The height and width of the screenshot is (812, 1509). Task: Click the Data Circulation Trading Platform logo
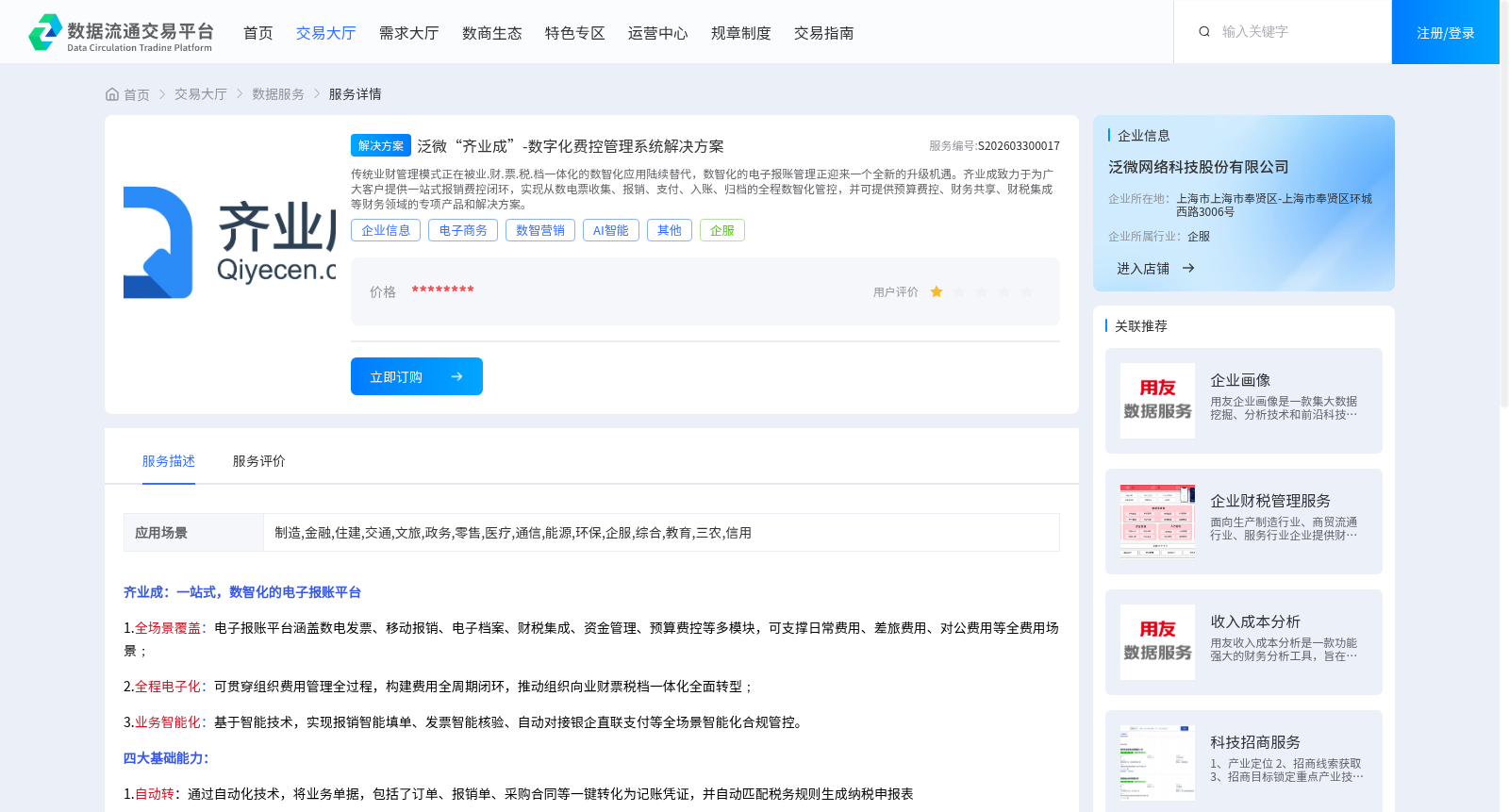point(121,32)
